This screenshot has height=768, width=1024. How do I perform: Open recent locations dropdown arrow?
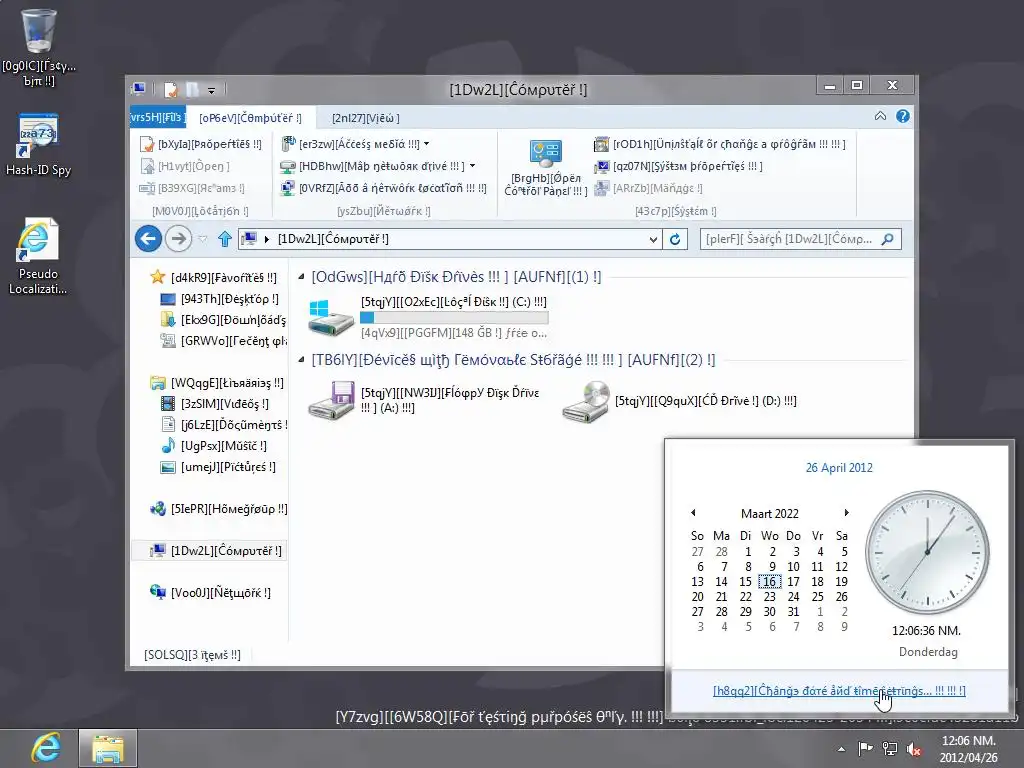203,239
